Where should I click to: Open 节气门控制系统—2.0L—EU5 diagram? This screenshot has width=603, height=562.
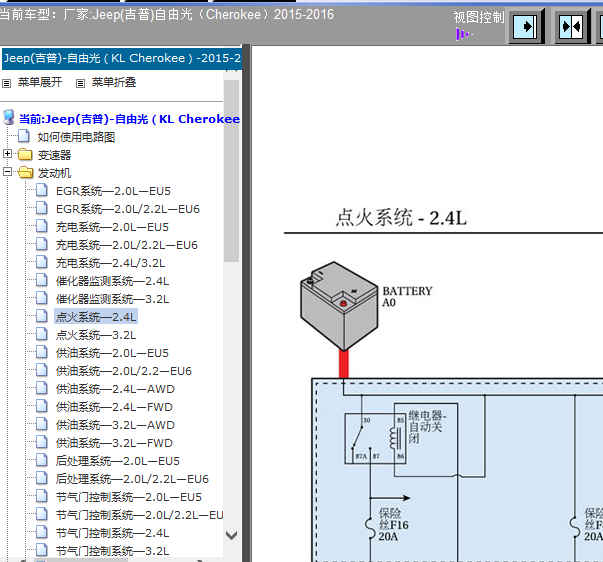pos(128,497)
